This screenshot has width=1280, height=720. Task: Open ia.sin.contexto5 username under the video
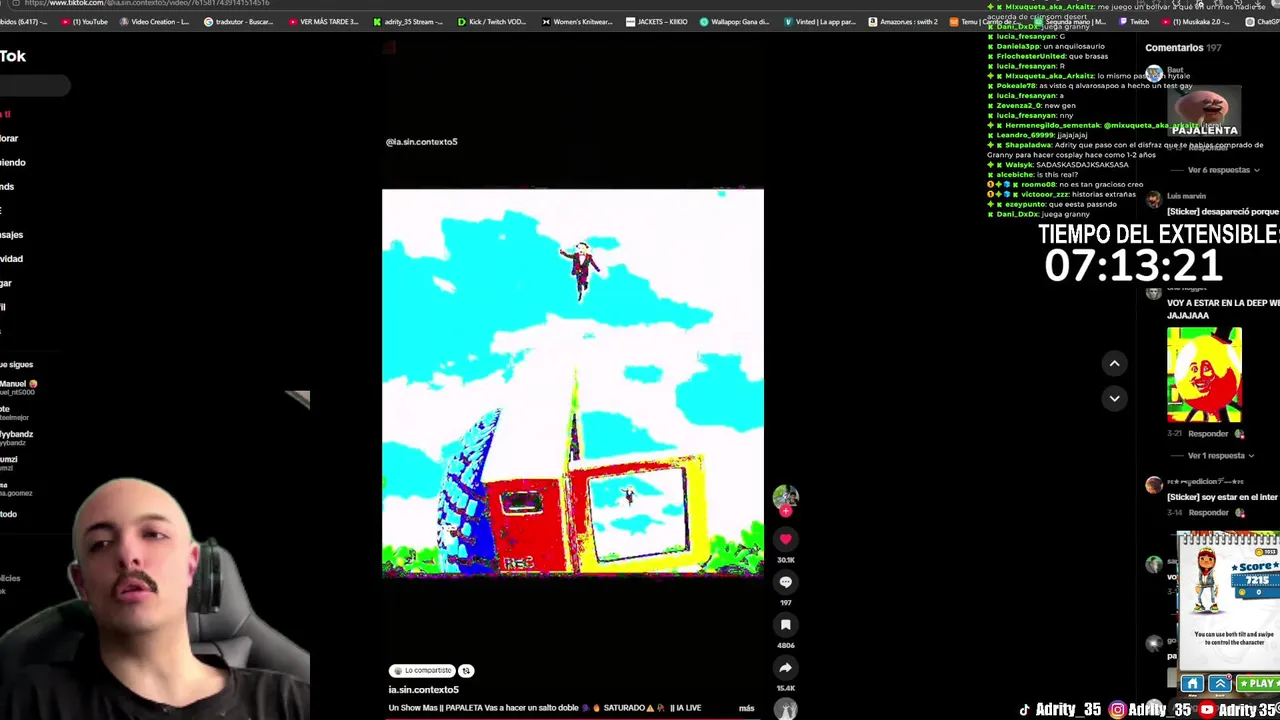pos(423,690)
